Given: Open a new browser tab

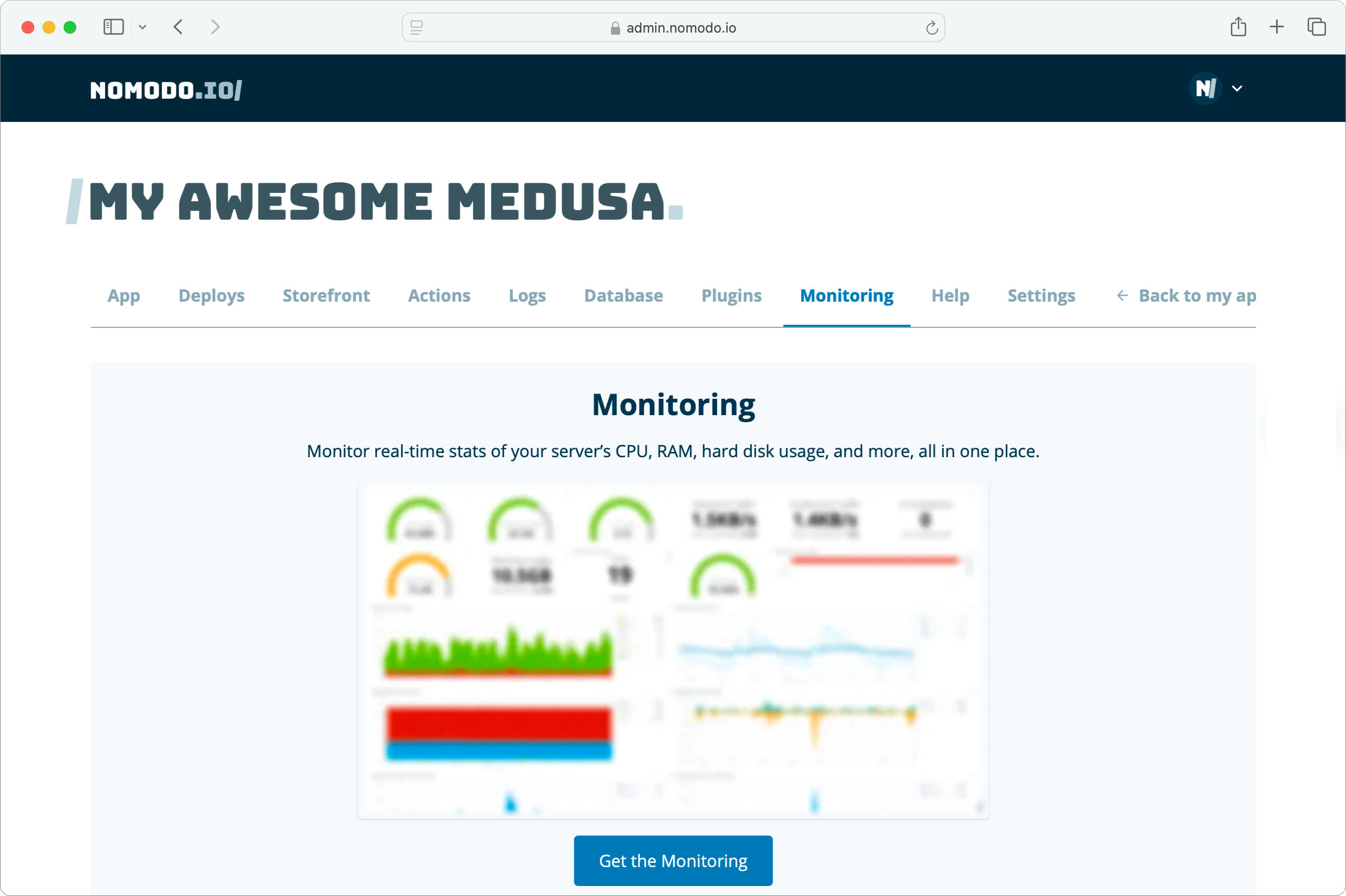Looking at the screenshot, I should coord(1276,27).
